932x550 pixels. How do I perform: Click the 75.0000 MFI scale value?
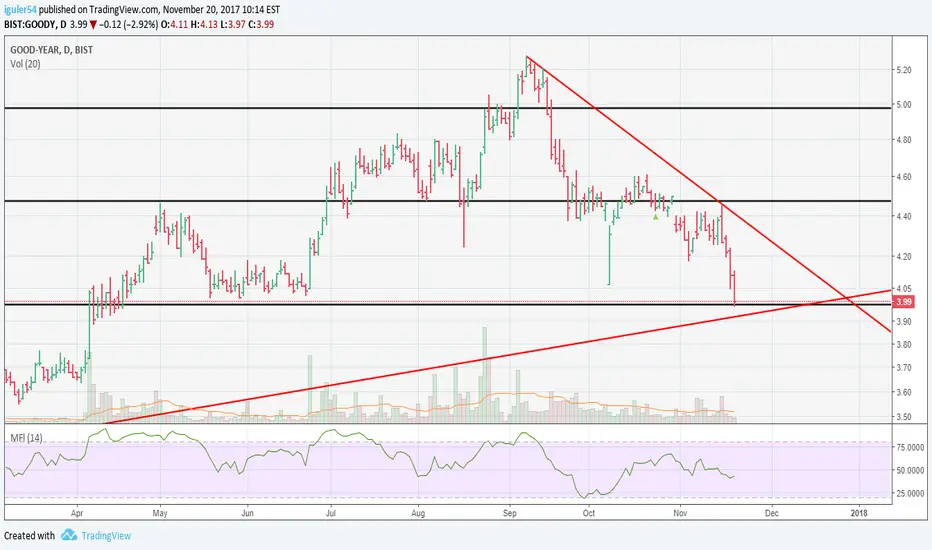pos(910,448)
